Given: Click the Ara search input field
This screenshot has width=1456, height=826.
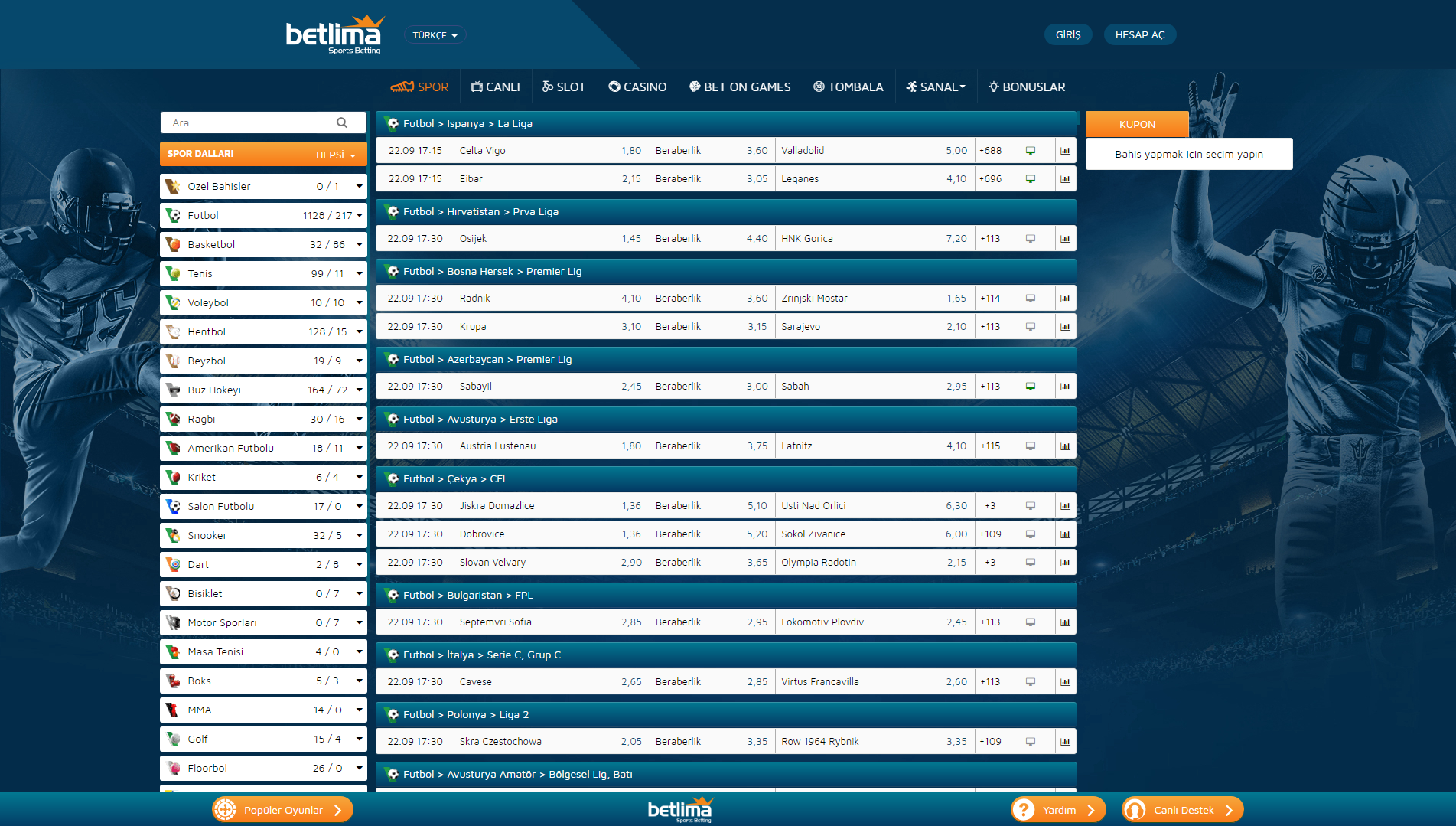Looking at the screenshot, I should [249, 122].
